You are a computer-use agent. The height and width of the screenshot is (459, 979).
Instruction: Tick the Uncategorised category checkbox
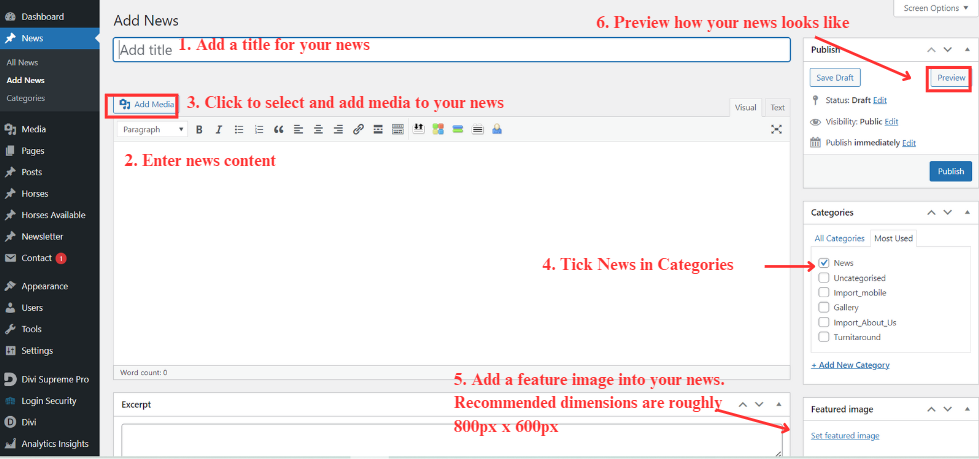pos(823,278)
